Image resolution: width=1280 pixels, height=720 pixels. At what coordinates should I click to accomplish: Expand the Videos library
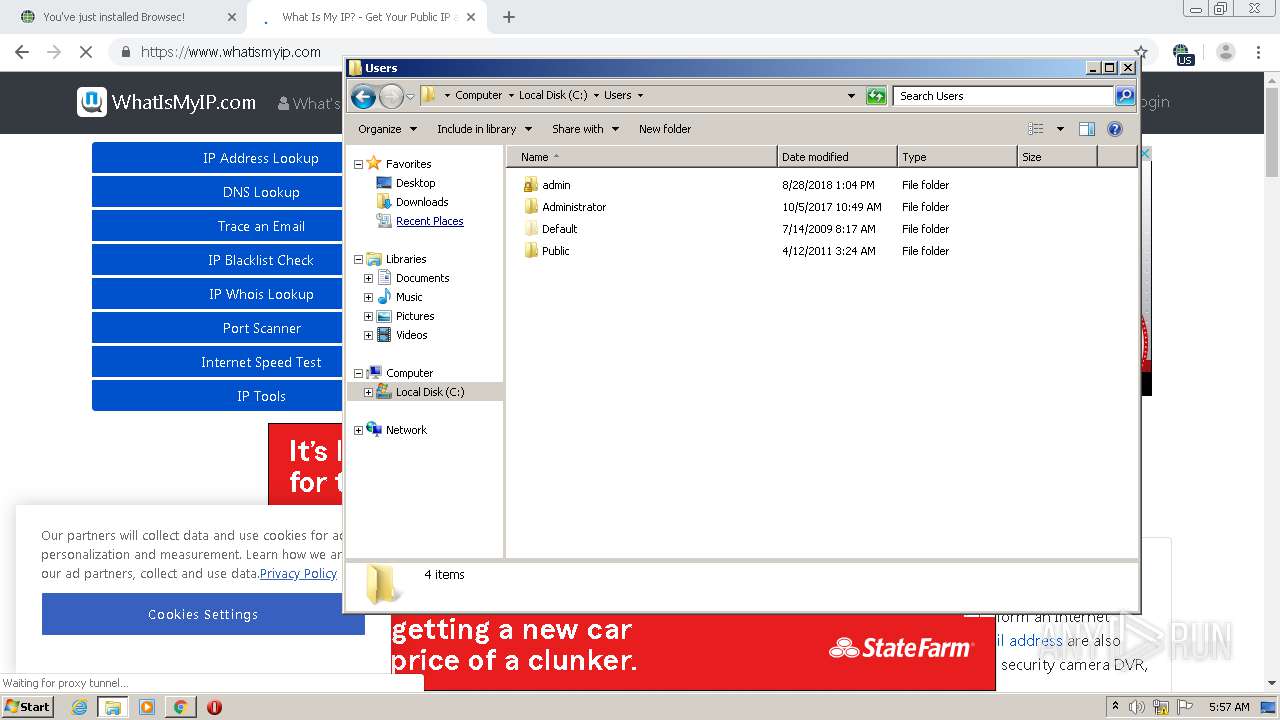368,335
